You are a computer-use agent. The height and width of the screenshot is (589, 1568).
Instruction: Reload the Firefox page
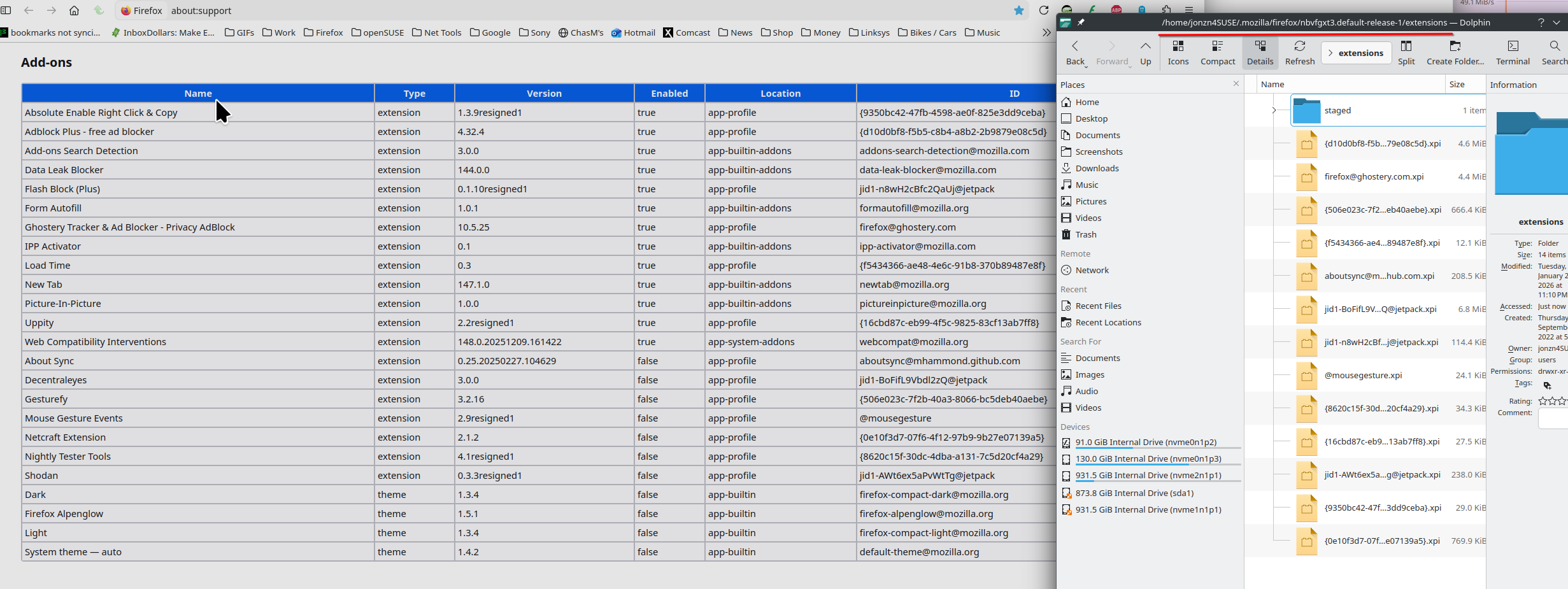tap(1043, 10)
